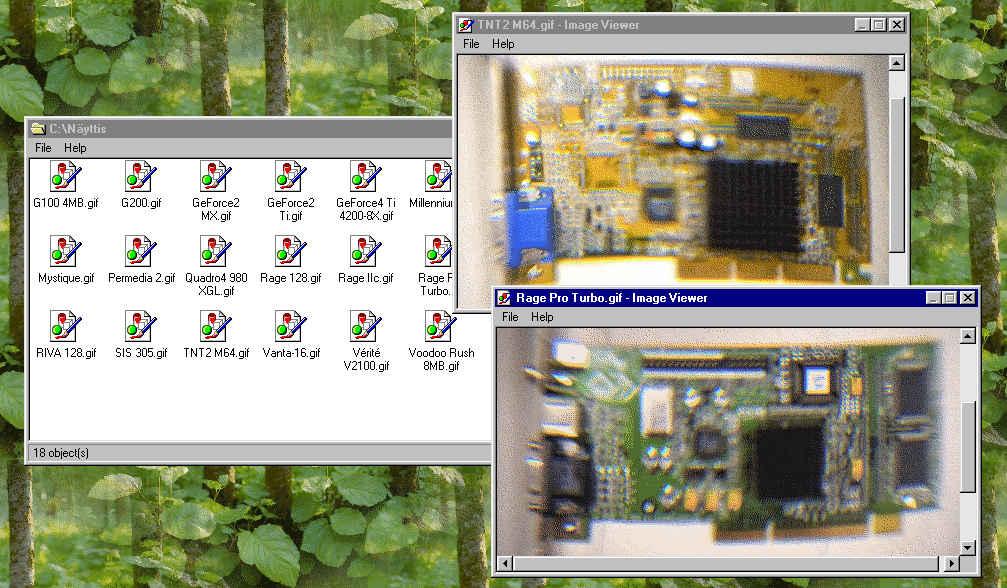Screen dimensions: 1007x588
Task: Open the Help menu in the TNT2 M64.gif viewer
Action: pos(504,44)
